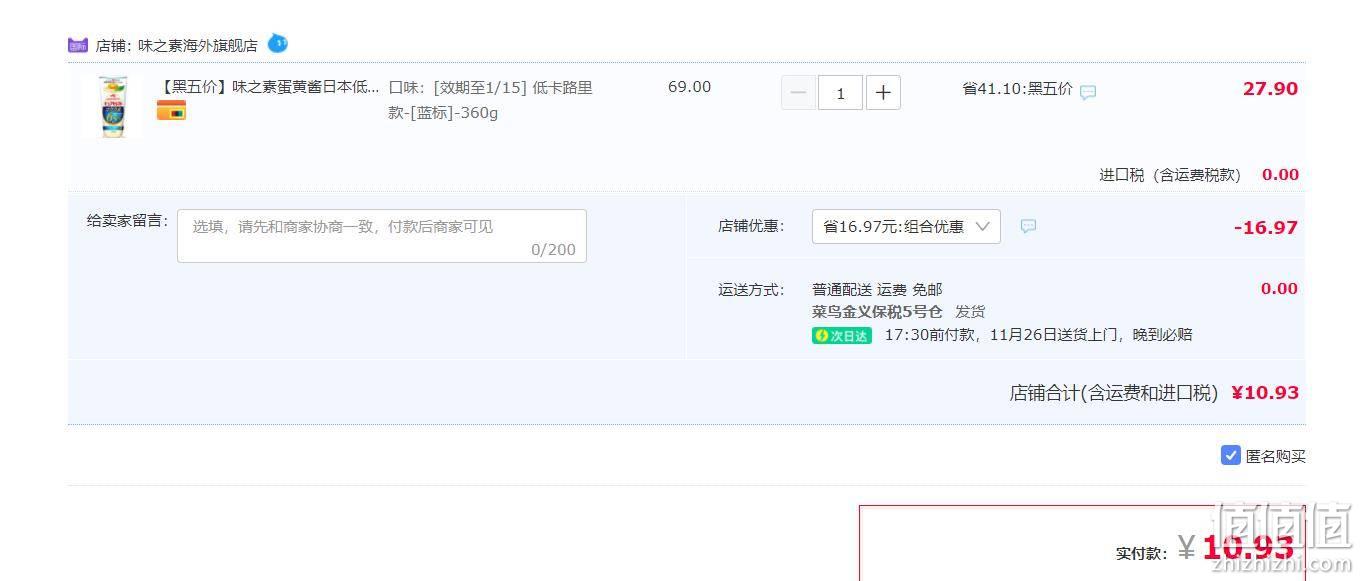Click the comment icon beside store discount dropdown
The height and width of the screenshot is (581, 1361).
[x=1028, y=227]
